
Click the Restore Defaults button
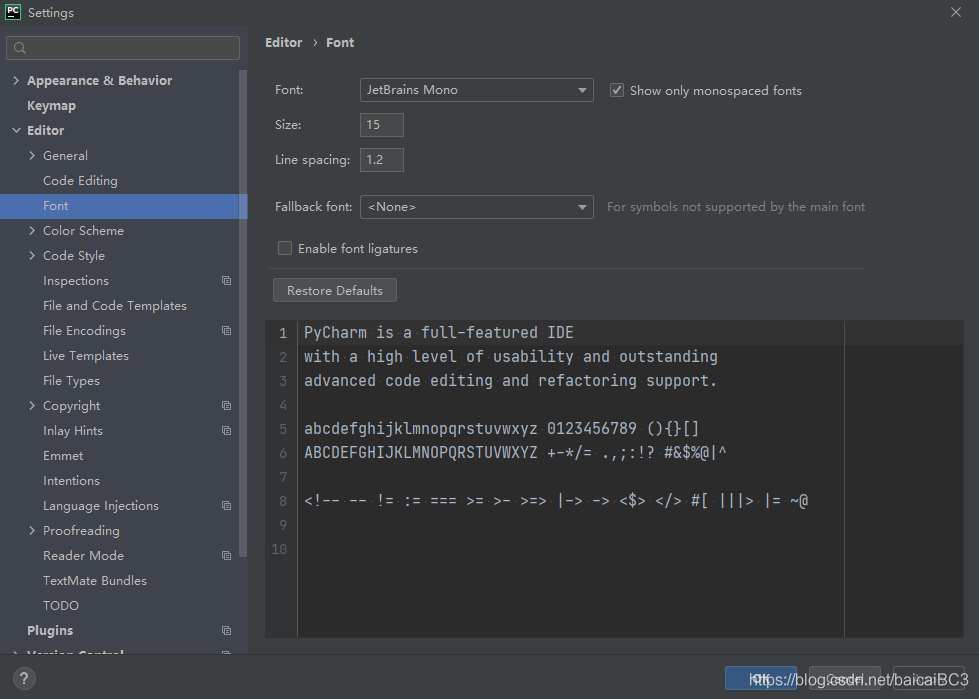[x=335, y=290]
